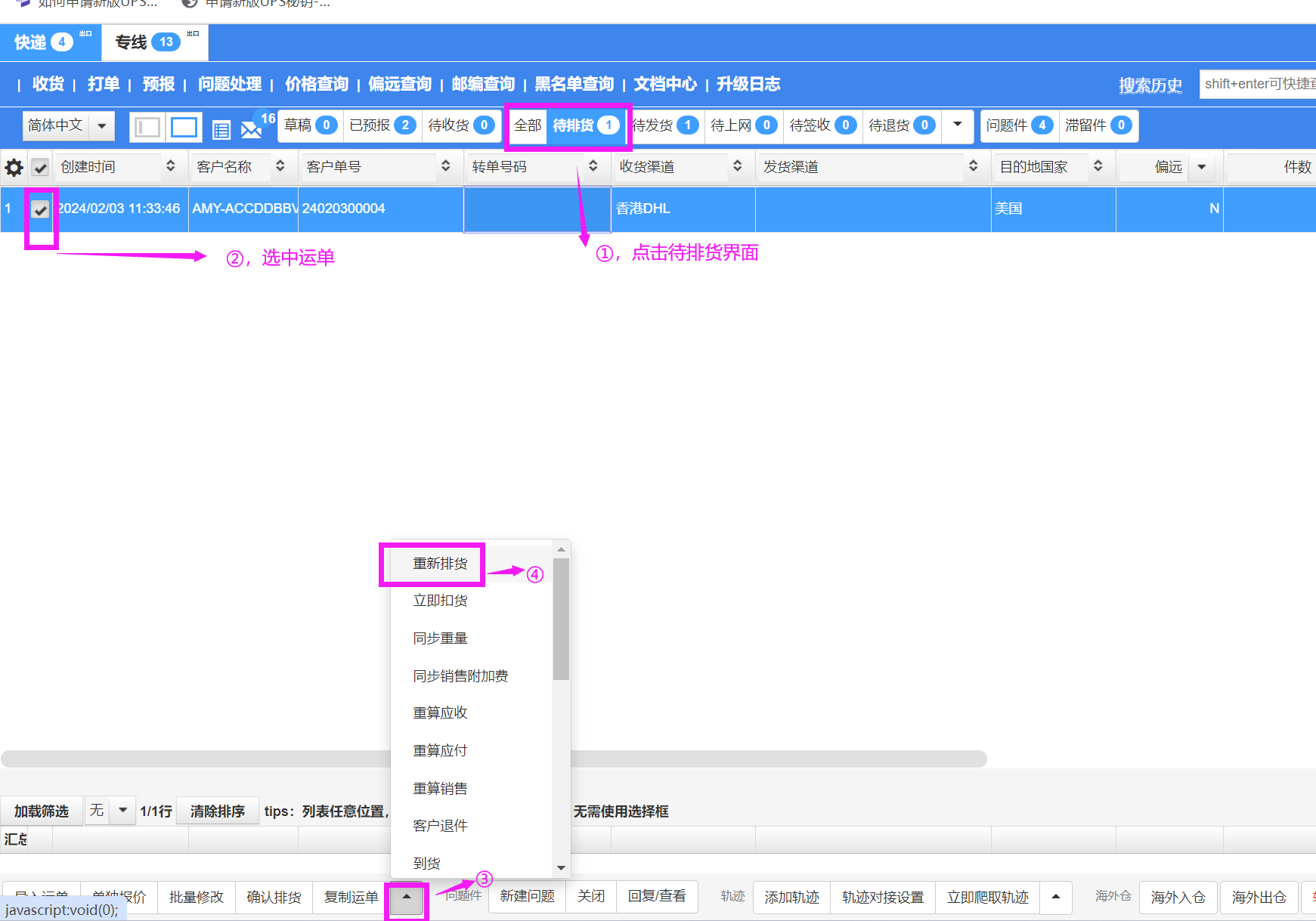Click the 清除排序 button

[218, 811]
